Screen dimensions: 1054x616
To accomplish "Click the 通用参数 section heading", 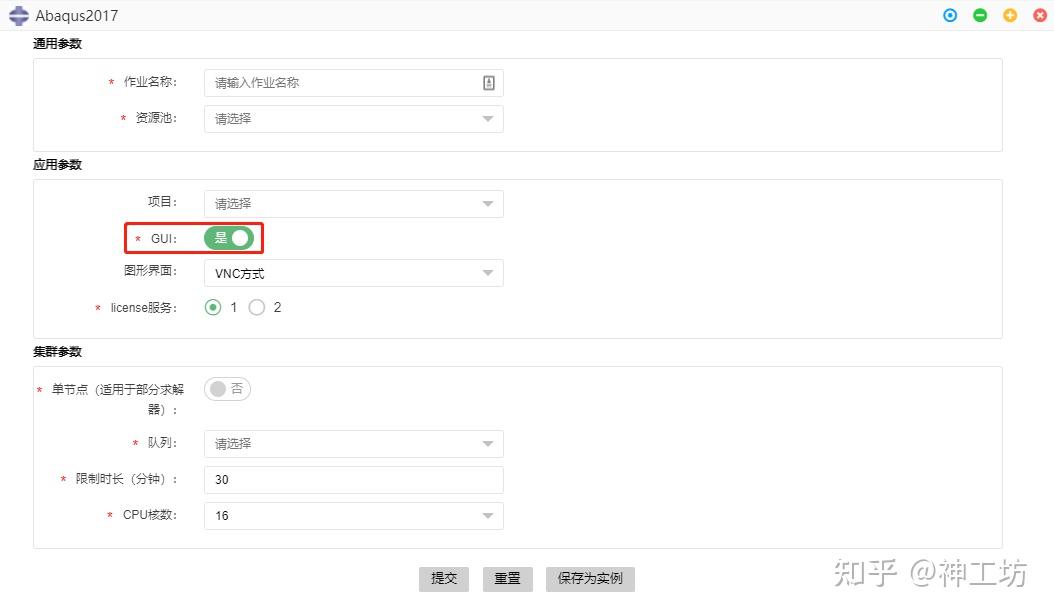I will [x=58, y=44].
